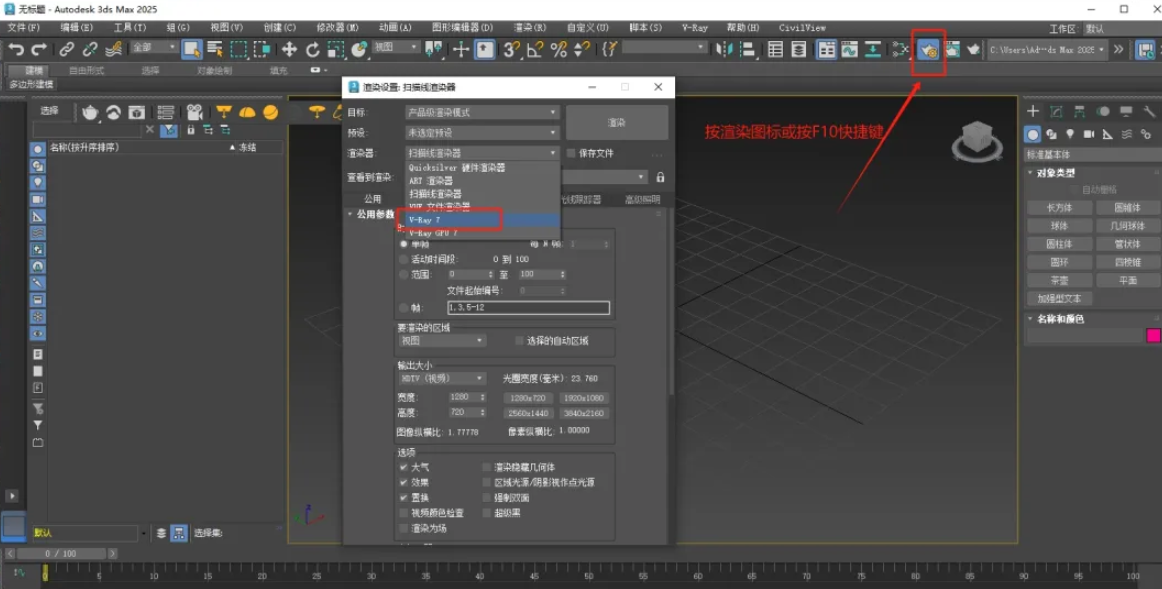Enable Render Hidden Geometry checkbox

[x=487, y=467]
